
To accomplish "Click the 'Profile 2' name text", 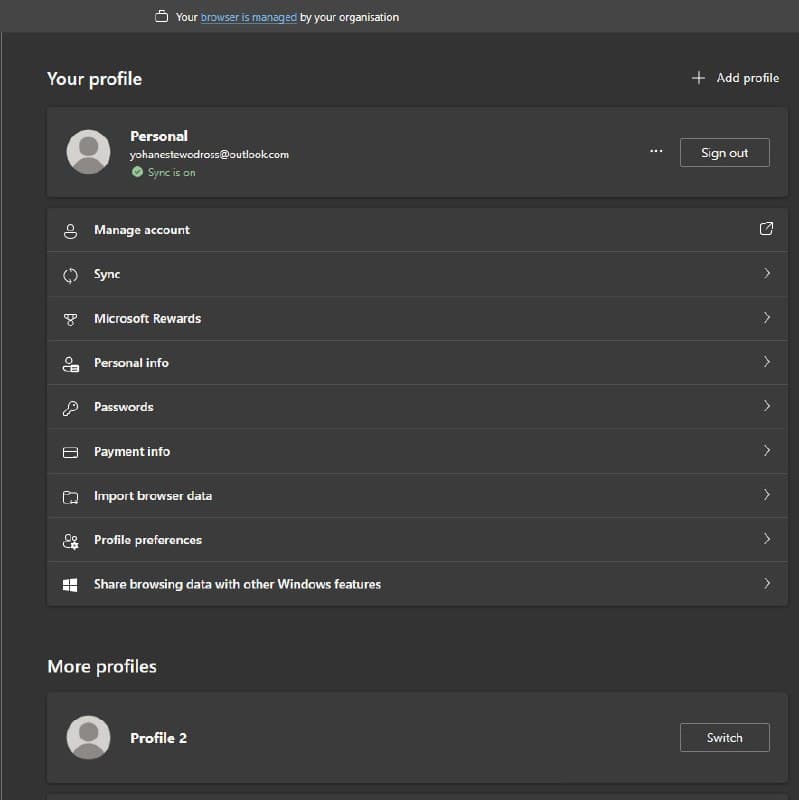I will 159,738.
